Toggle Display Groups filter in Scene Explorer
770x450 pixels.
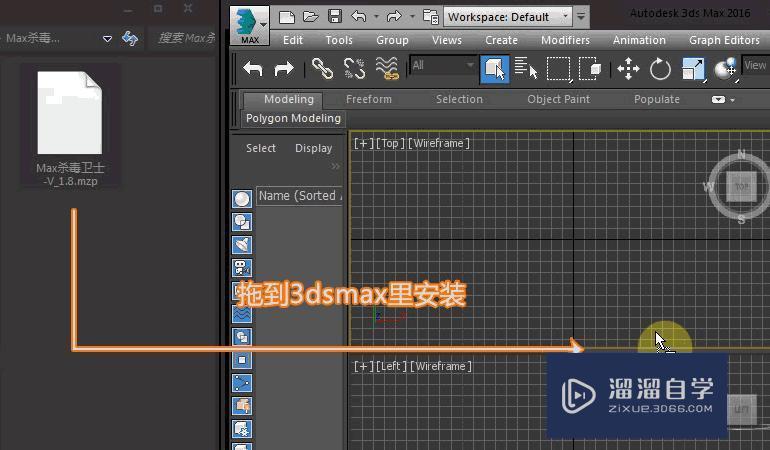click(x=242, y=337)
